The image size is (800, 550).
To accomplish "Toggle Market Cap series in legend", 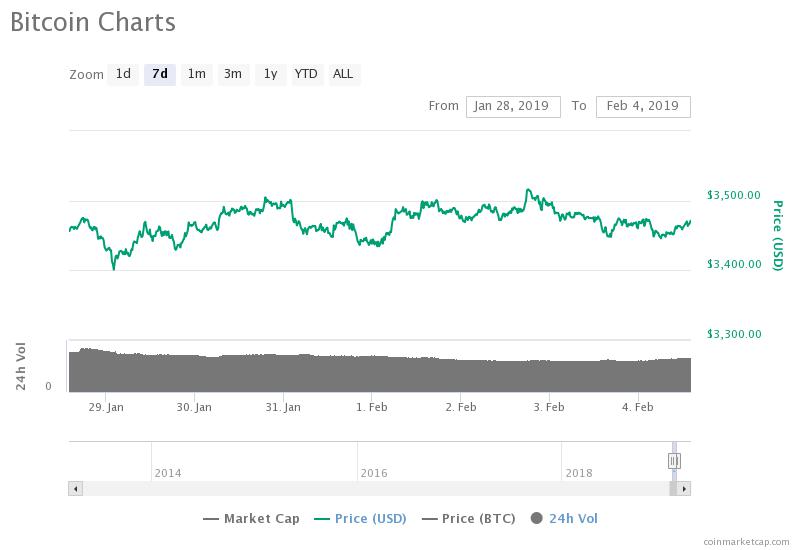I will (x=251, y=519).
